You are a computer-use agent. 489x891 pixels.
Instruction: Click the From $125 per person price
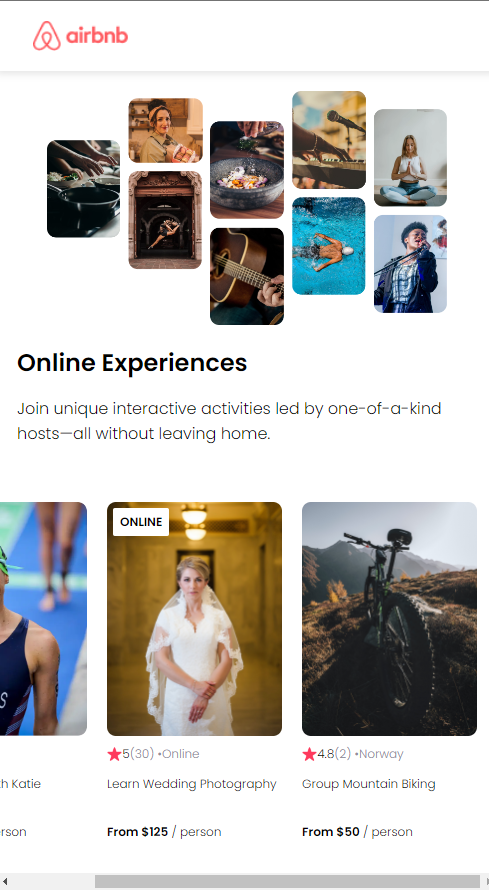[x=164, y=831]
